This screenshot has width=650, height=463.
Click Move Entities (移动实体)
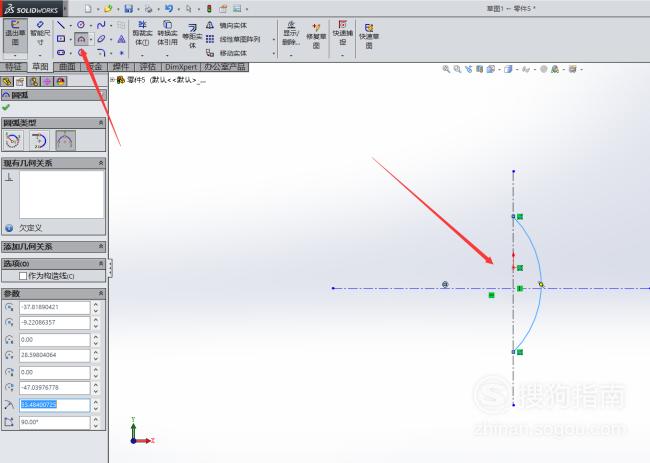[227, 53]
